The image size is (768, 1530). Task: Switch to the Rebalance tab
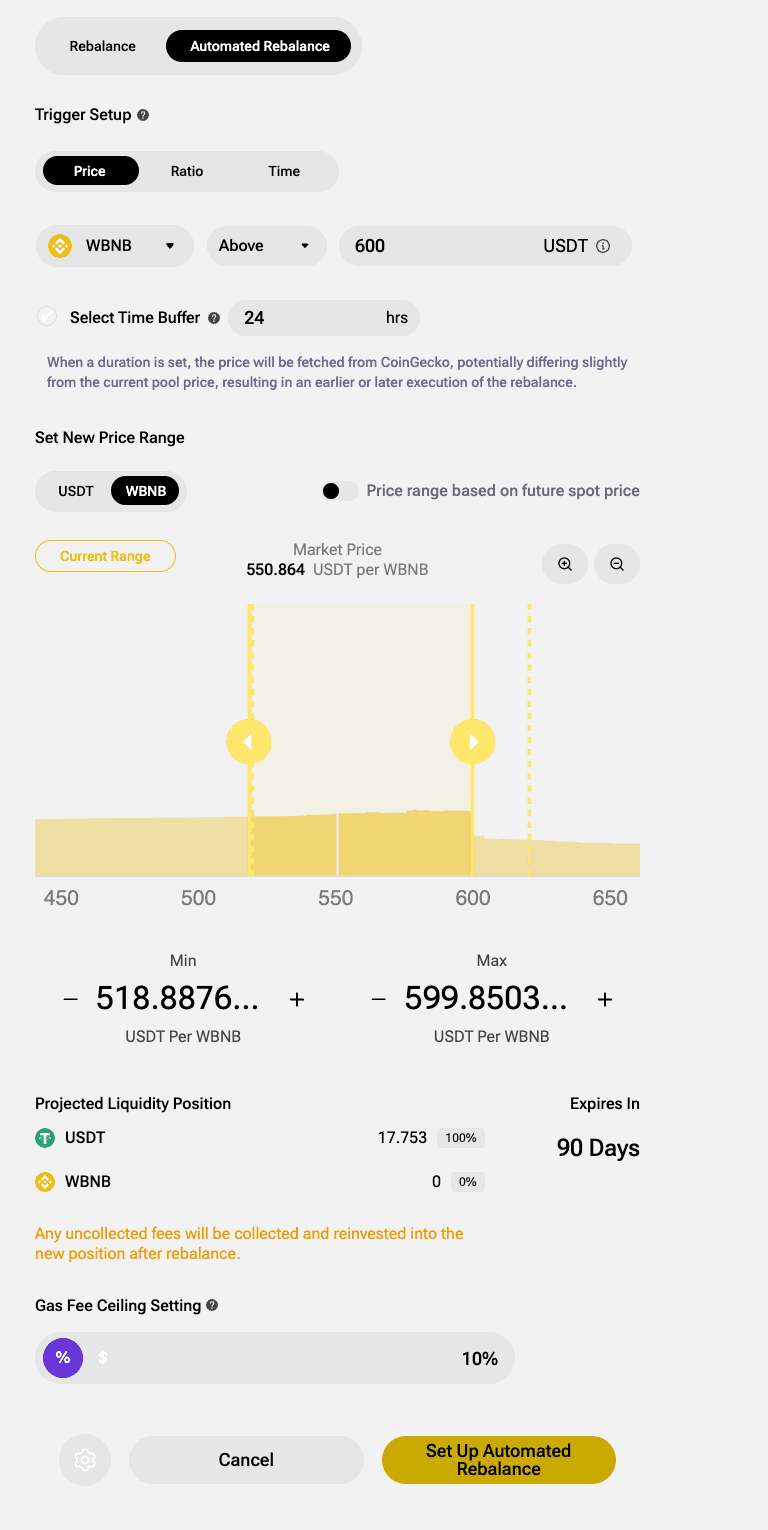[x=103, y=46]
